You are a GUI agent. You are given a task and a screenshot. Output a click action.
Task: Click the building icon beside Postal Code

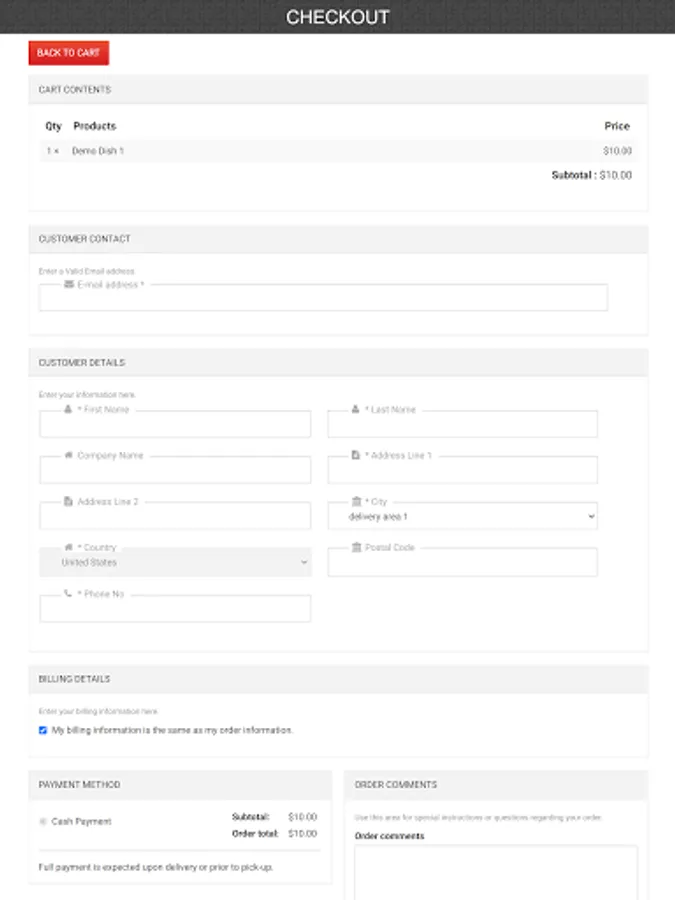(x=356, y=547)
